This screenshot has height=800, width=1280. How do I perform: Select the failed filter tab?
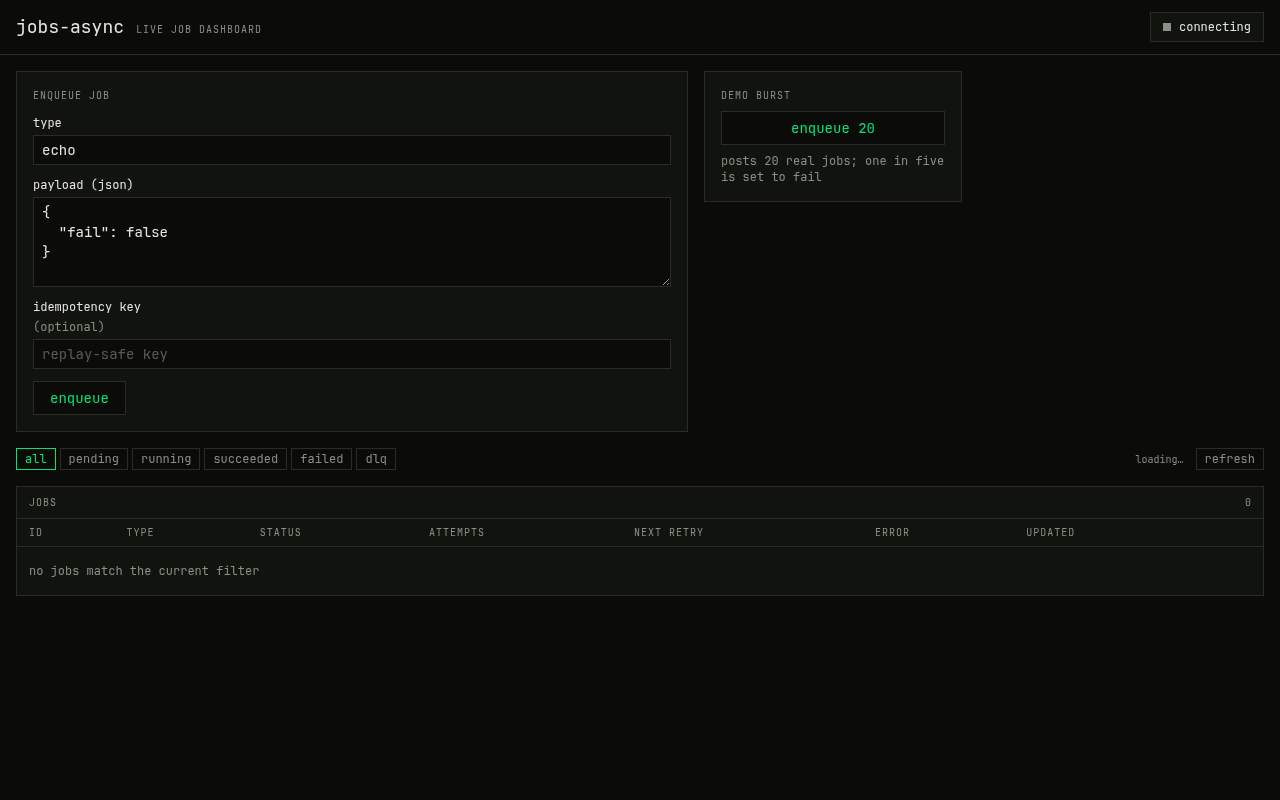[x=322, y=459]
